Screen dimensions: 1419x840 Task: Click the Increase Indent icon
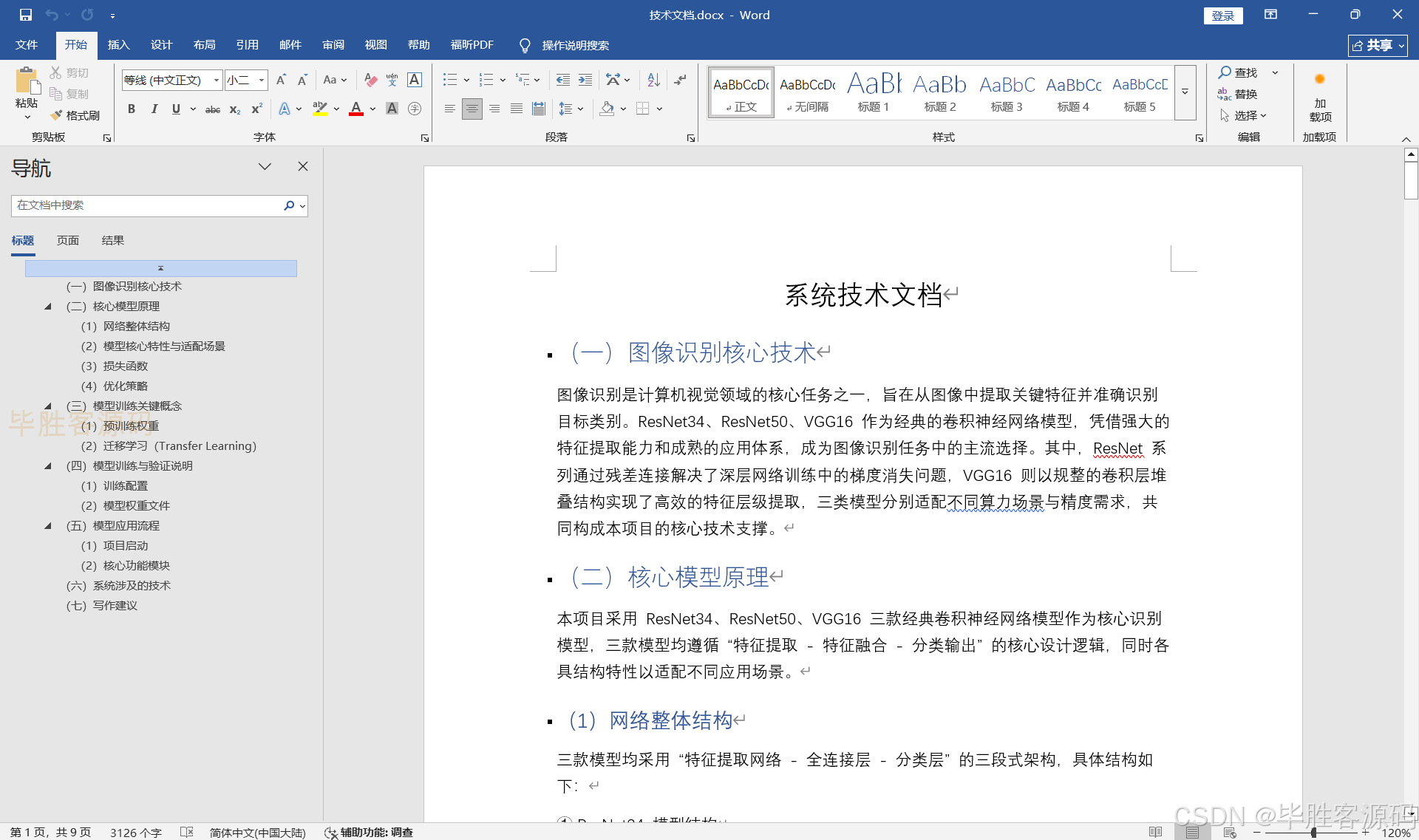coord(585,80)
